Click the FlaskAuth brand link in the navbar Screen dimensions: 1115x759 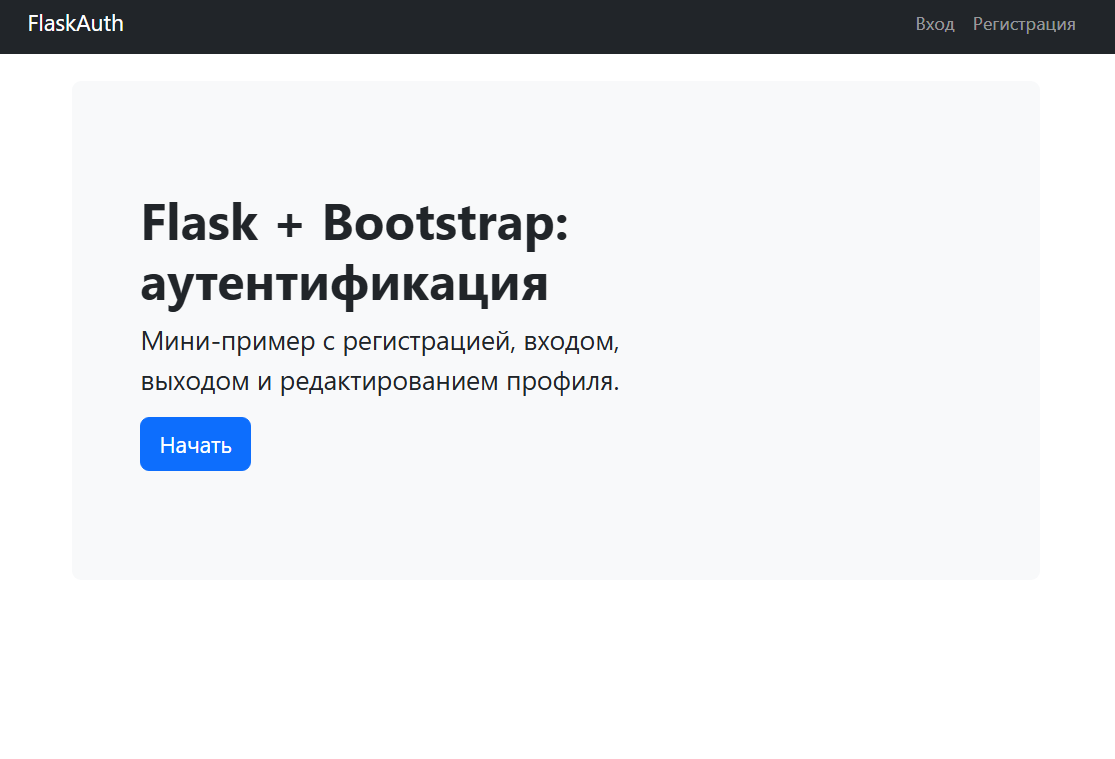coord(75,24)
